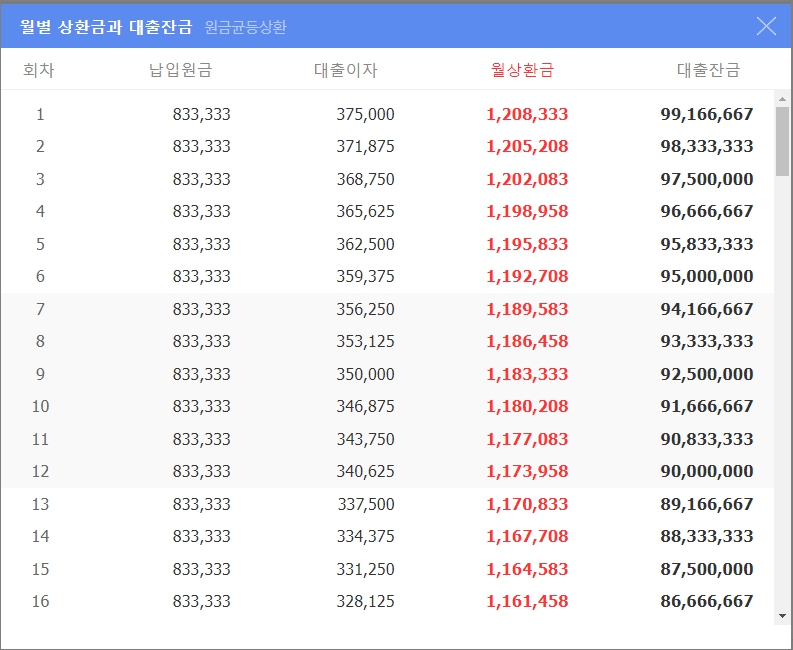Select the interest value 340,625
The height and width of the screenshot is (650, 793).
tap(366, 471)
